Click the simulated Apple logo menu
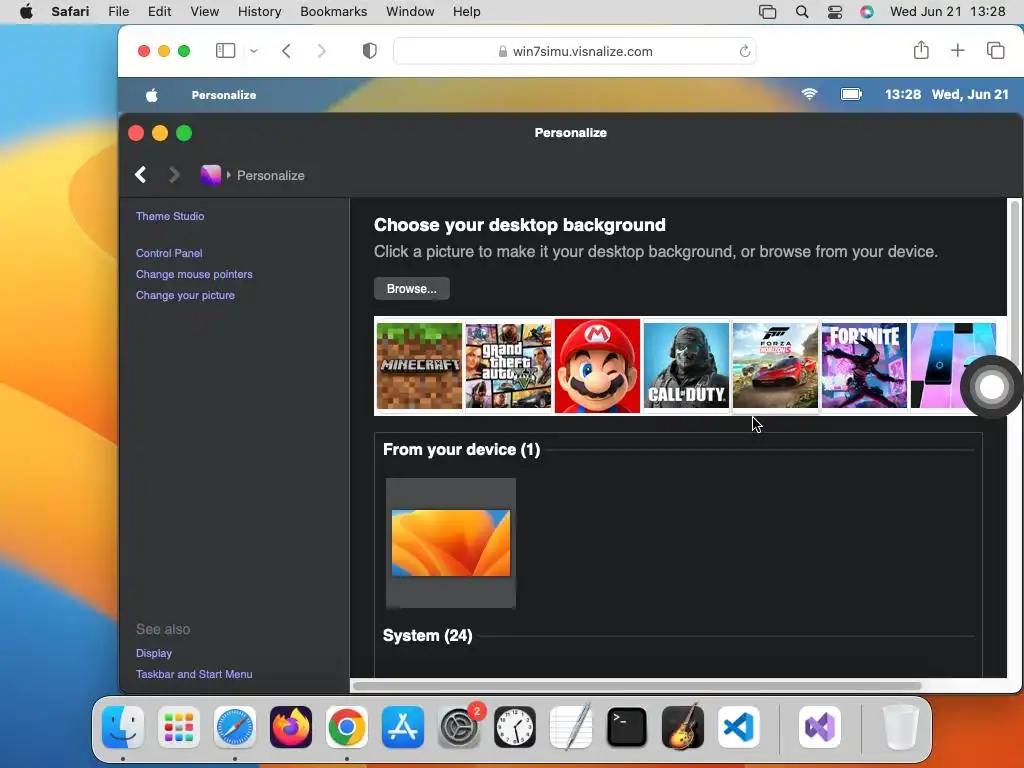The width and height of the screenshot is (1024, 768). (x=152, y=95)
